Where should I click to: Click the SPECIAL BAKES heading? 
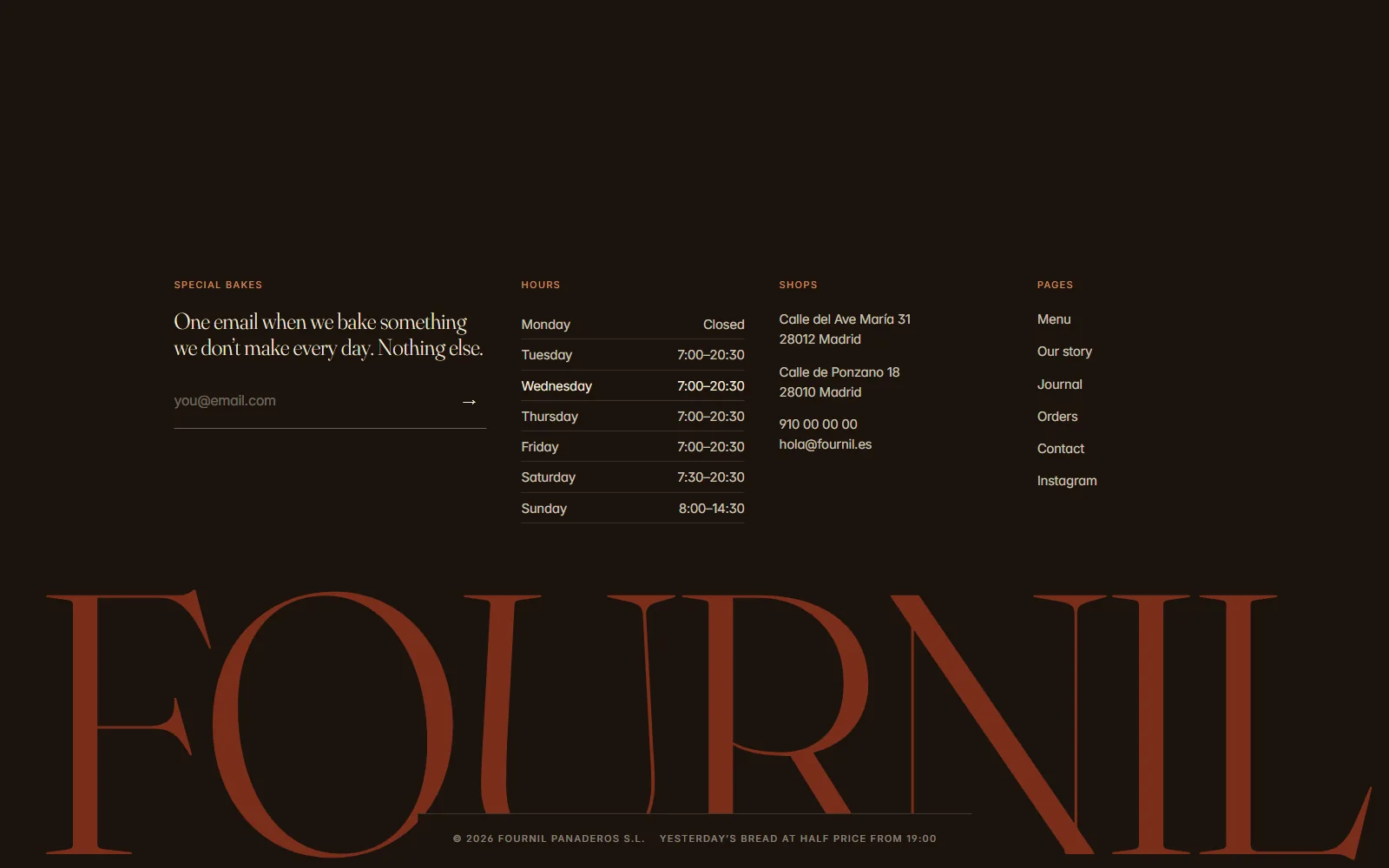coord(218,285)
